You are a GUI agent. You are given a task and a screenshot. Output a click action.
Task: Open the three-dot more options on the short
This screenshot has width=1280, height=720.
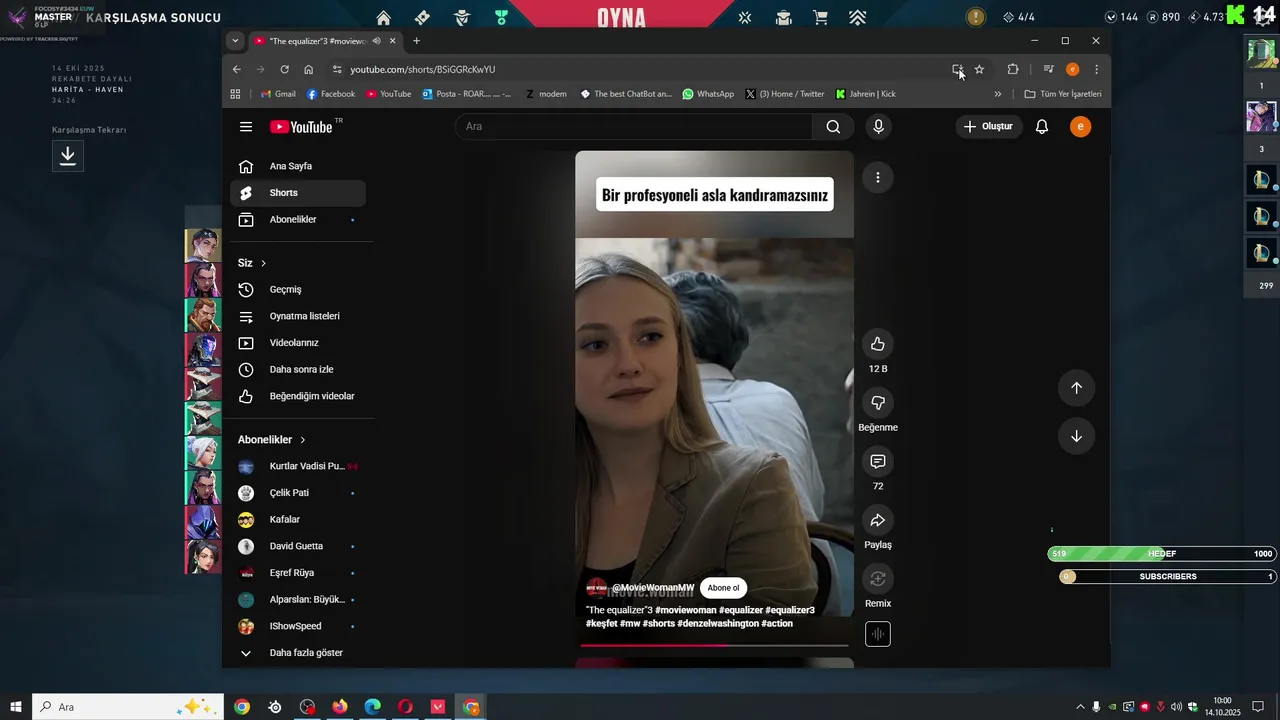pos(878,178)
